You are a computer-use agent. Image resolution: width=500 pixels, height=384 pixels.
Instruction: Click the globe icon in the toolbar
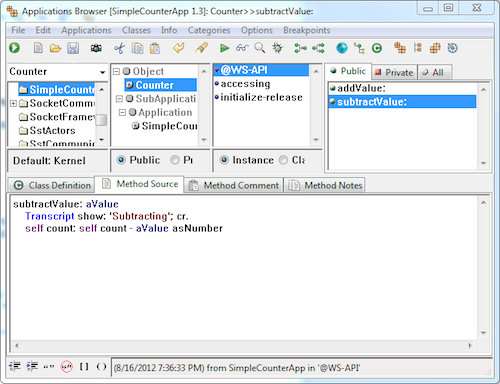(342, 48)
